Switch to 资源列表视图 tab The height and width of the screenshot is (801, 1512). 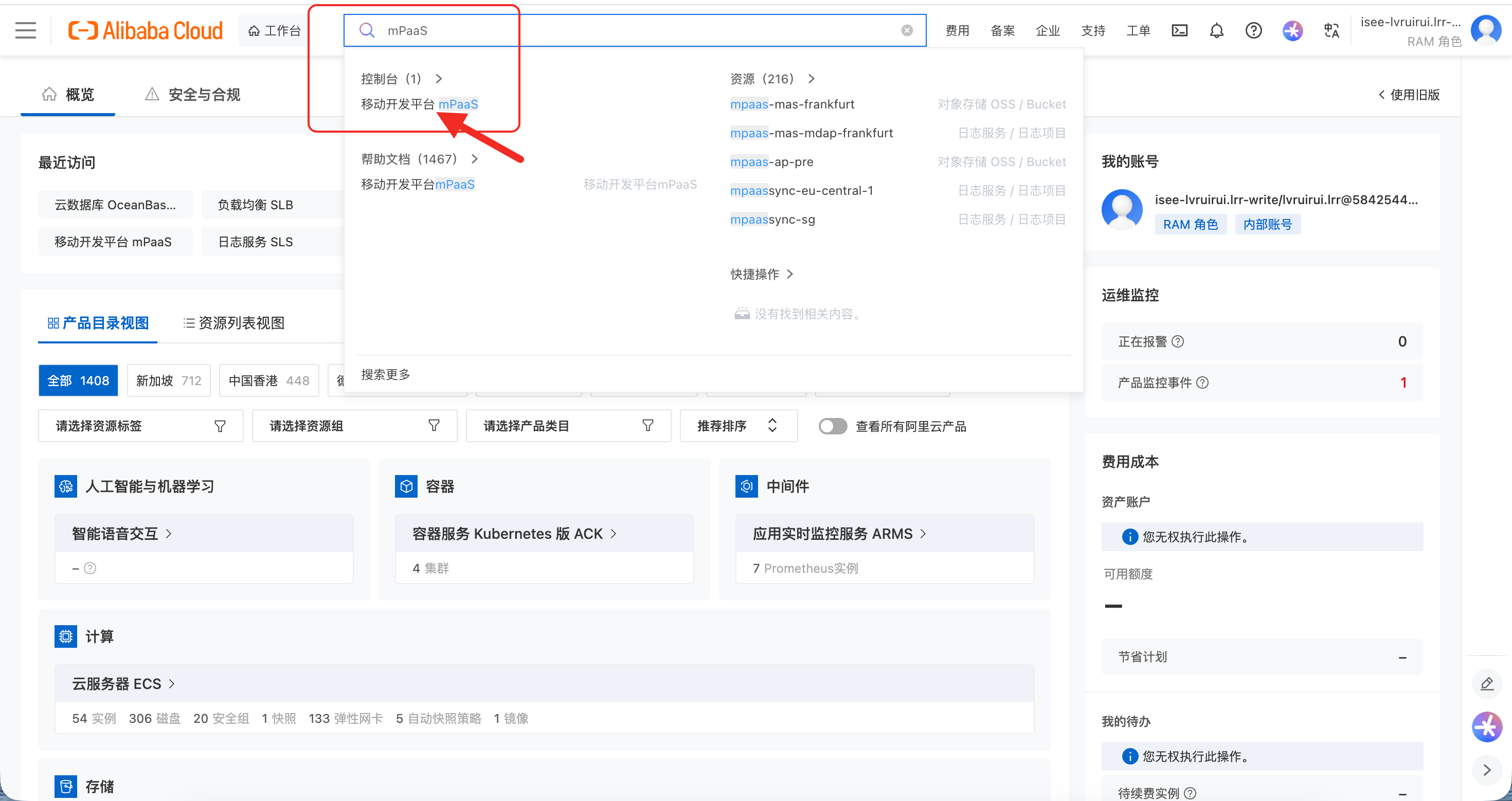click(x=233, y=323)
